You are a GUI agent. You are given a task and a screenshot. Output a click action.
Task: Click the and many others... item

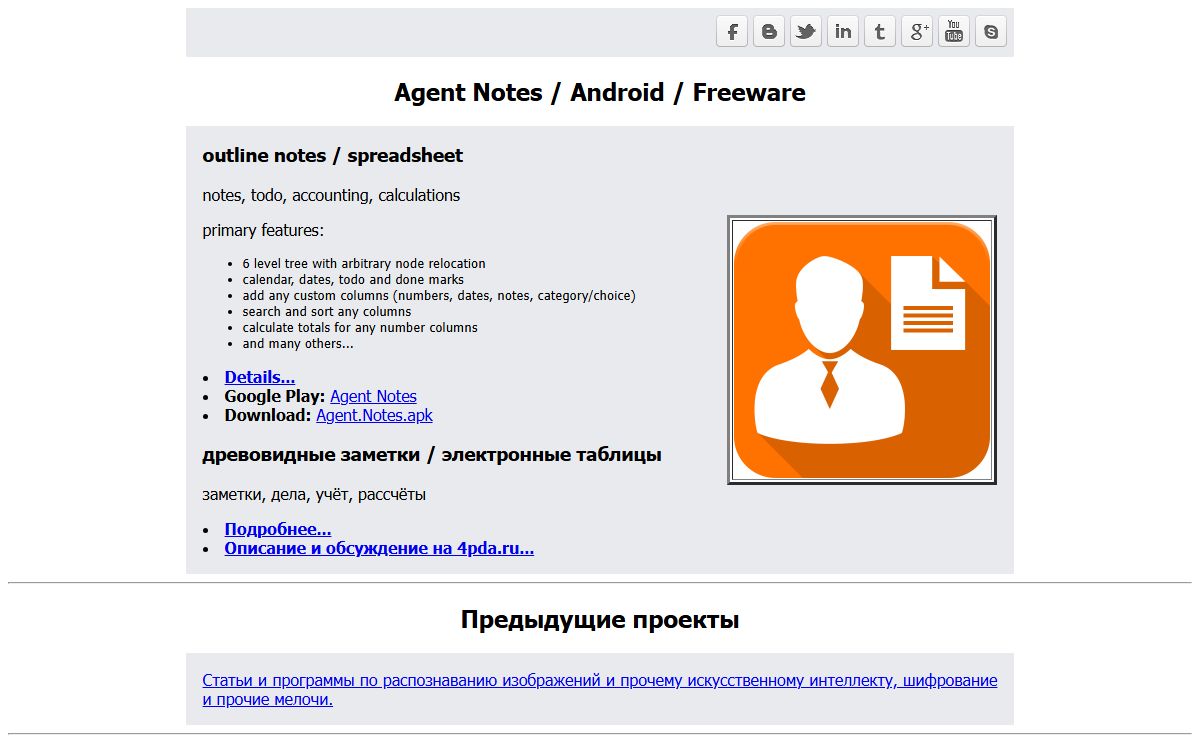coord(298,344)
